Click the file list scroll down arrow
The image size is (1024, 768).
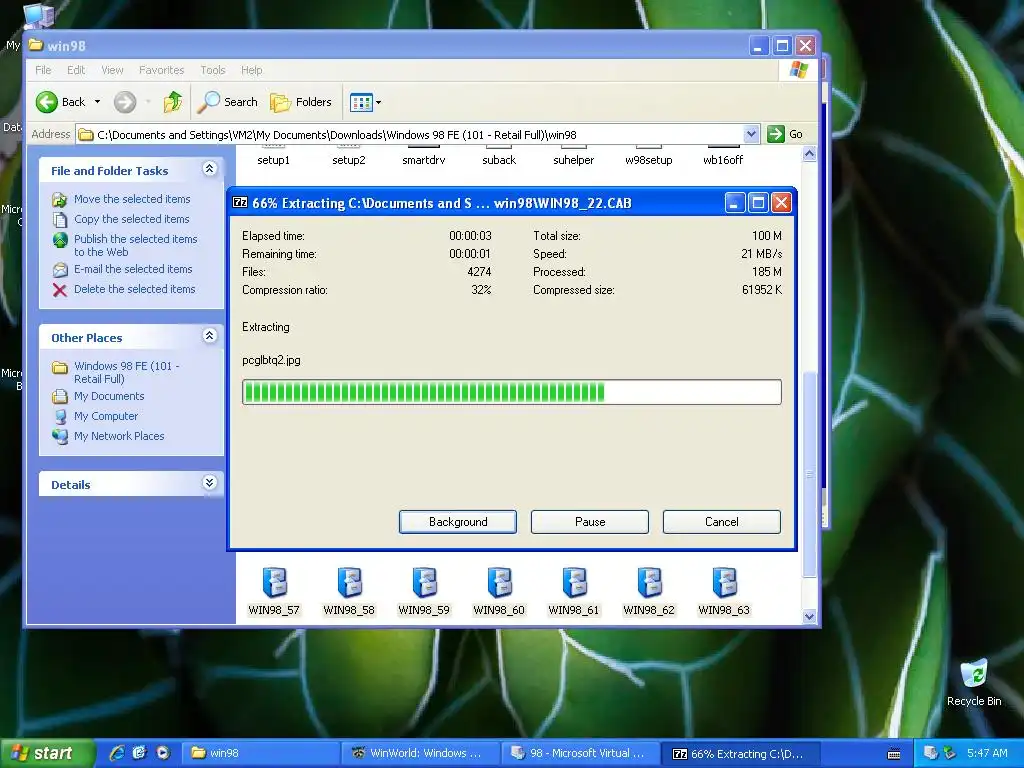pyautogui.click(x=809, y=616)
